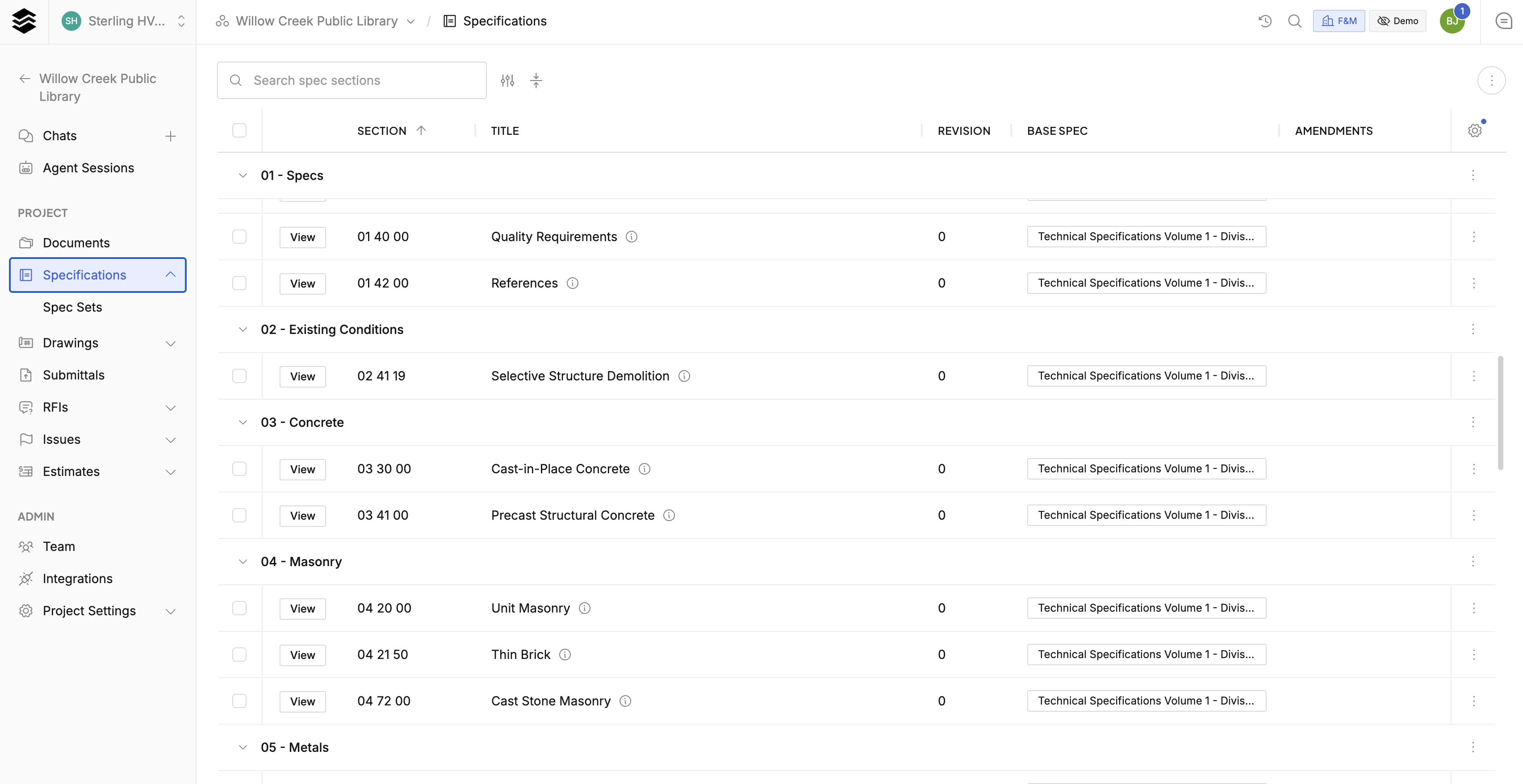Show info icon for Precast Structural Concrete
Viewport: 1523px width, 784px height.
click(669, 516)
